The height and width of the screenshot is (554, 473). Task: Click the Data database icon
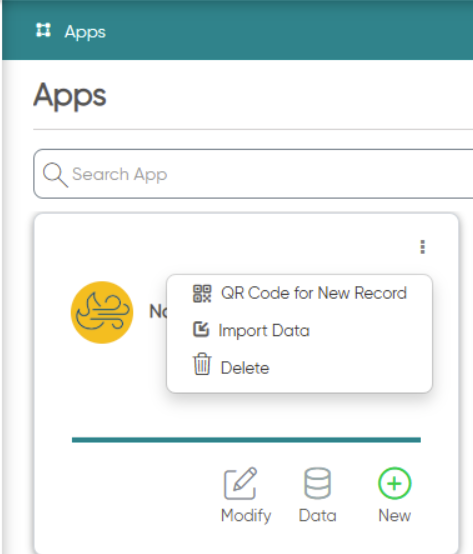(318, 483)
